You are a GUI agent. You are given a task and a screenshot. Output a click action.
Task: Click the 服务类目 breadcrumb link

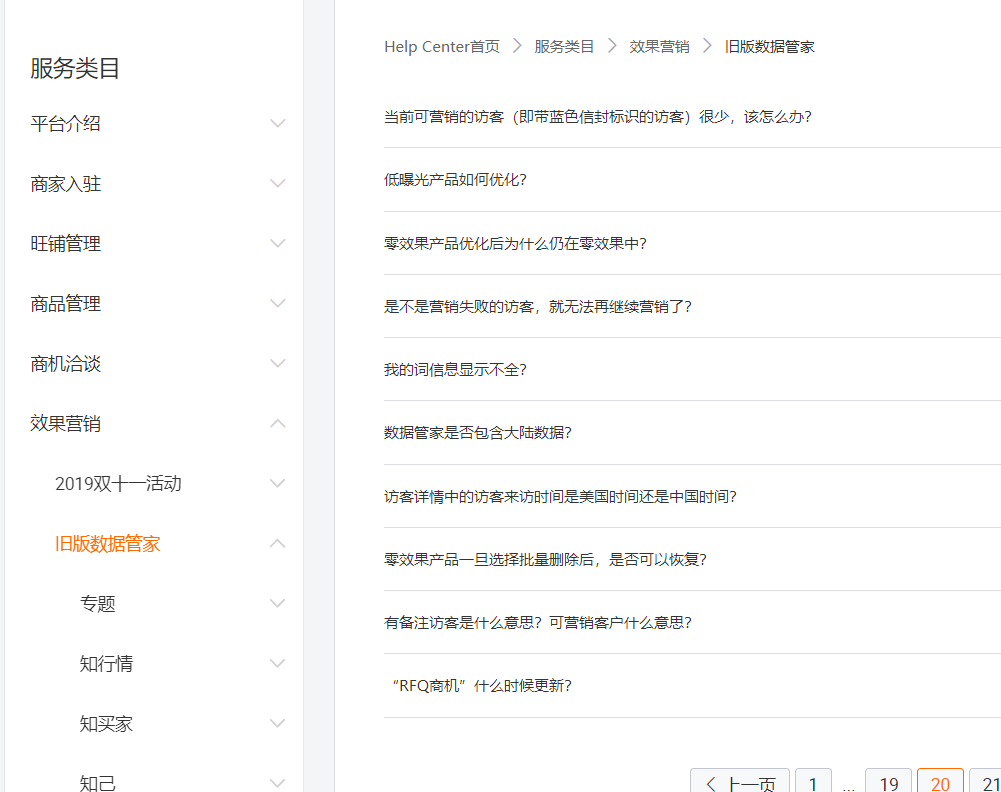pos(564,47)
